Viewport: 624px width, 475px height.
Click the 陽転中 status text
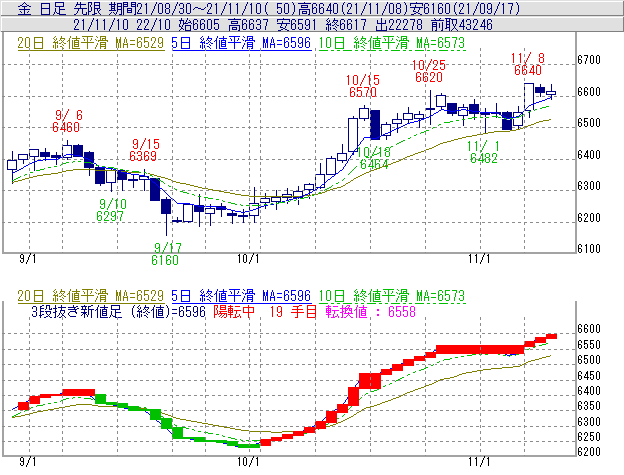[x=234, y=311]
